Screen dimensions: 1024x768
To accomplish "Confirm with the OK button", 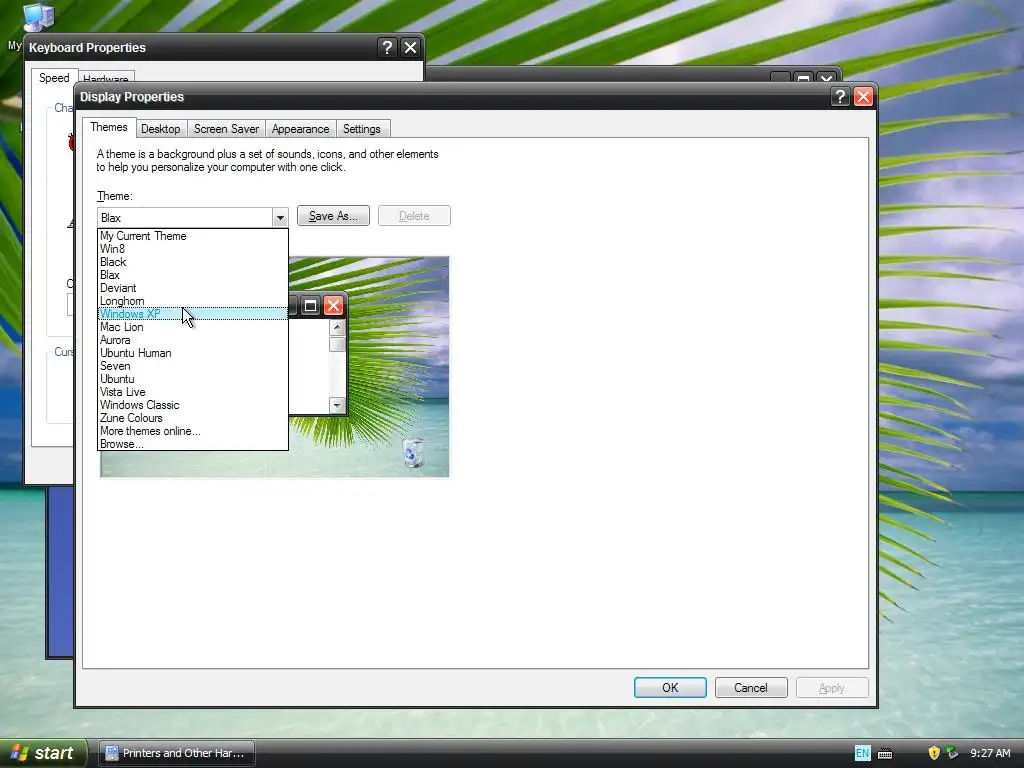I will pyautogui.click(x=670, y=688).
